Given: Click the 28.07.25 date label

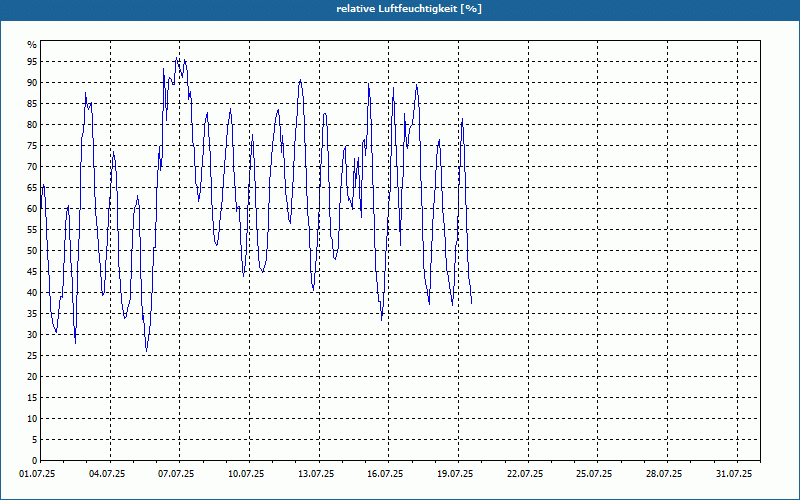Looking at the screenshot, I should point(664,474).
